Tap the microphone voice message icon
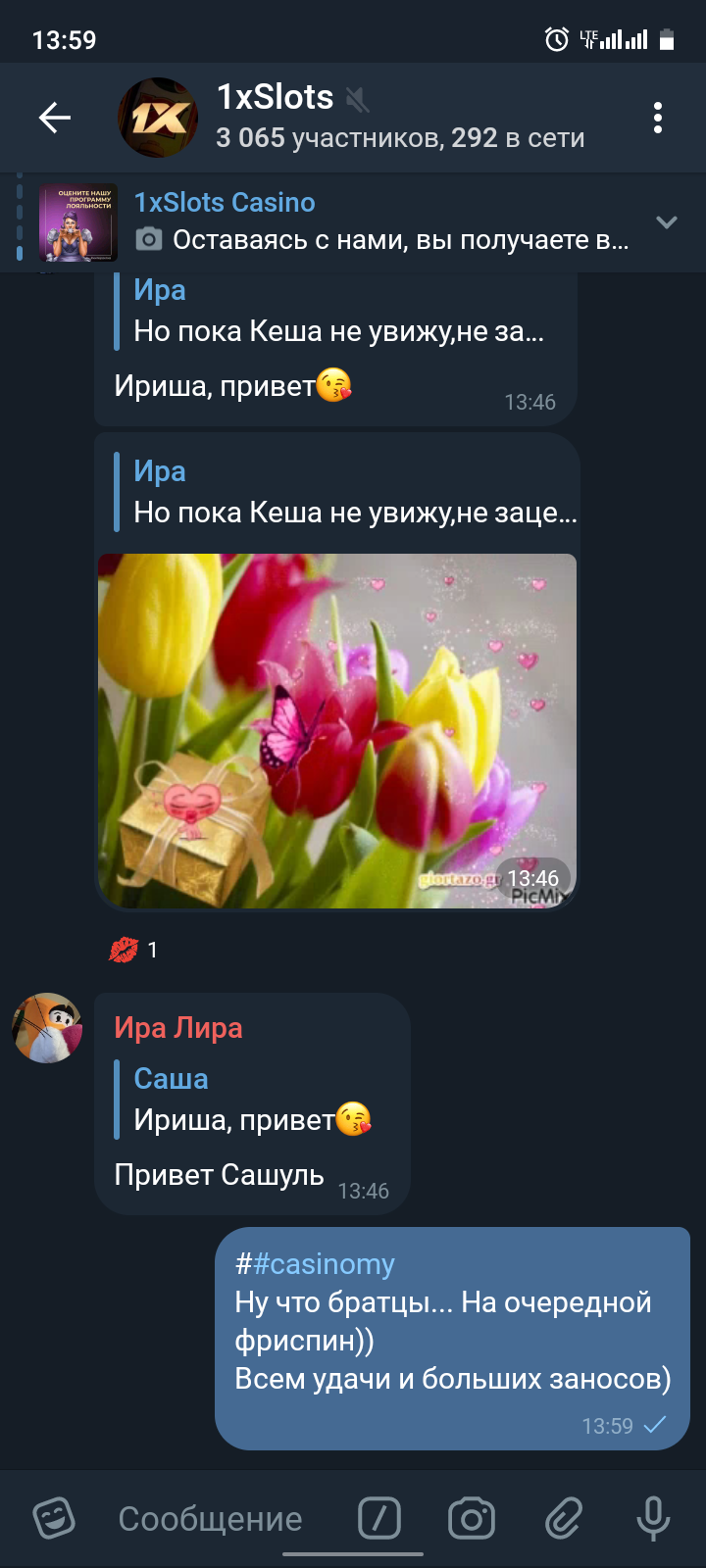Screen dimensions: 706x1568 click(x=653, y=1518)
